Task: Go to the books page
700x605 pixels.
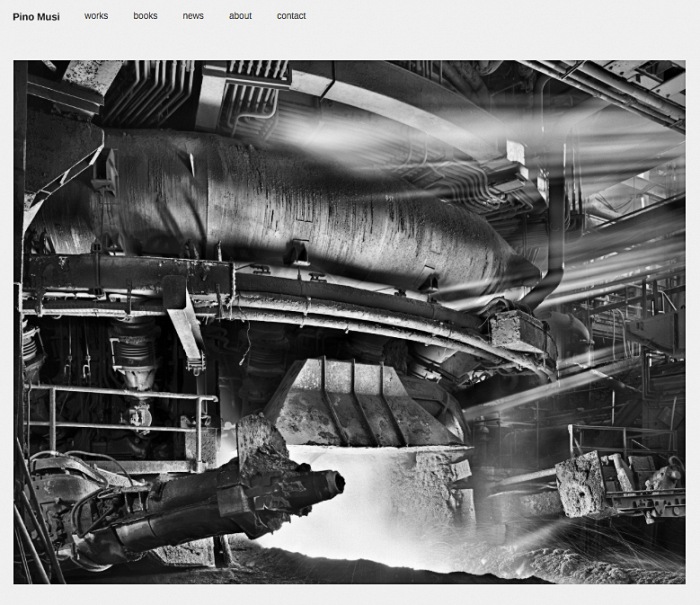Action: click(x=145, y=16)
